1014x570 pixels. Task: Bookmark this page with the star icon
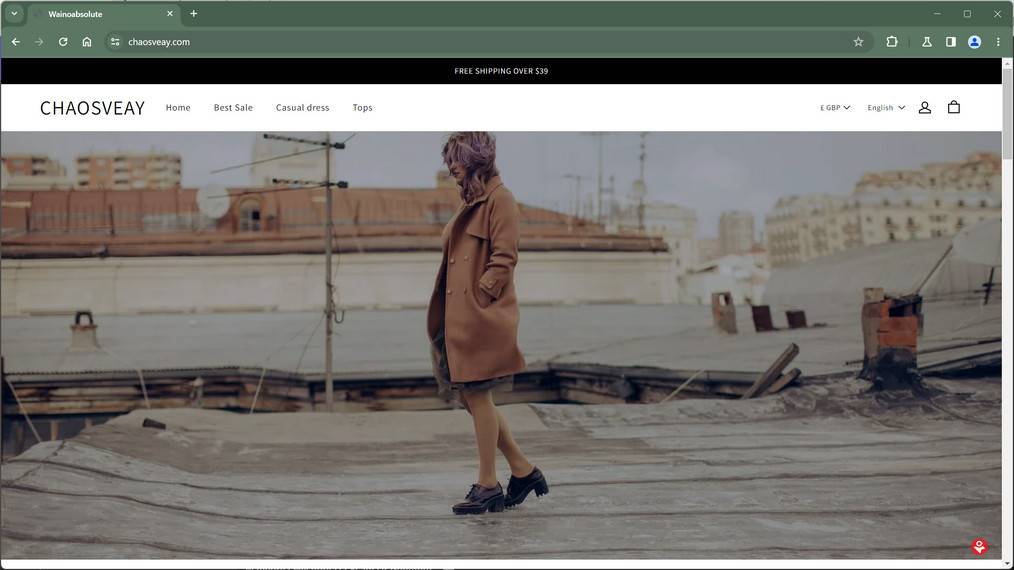[858, 42]
